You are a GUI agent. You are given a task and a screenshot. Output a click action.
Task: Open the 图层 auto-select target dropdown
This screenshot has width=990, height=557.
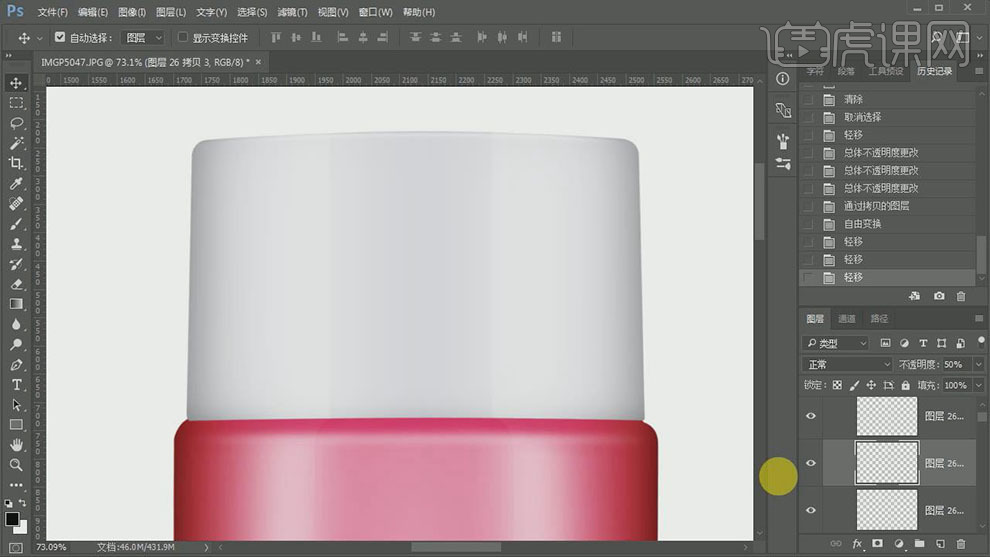click(143, 38)
